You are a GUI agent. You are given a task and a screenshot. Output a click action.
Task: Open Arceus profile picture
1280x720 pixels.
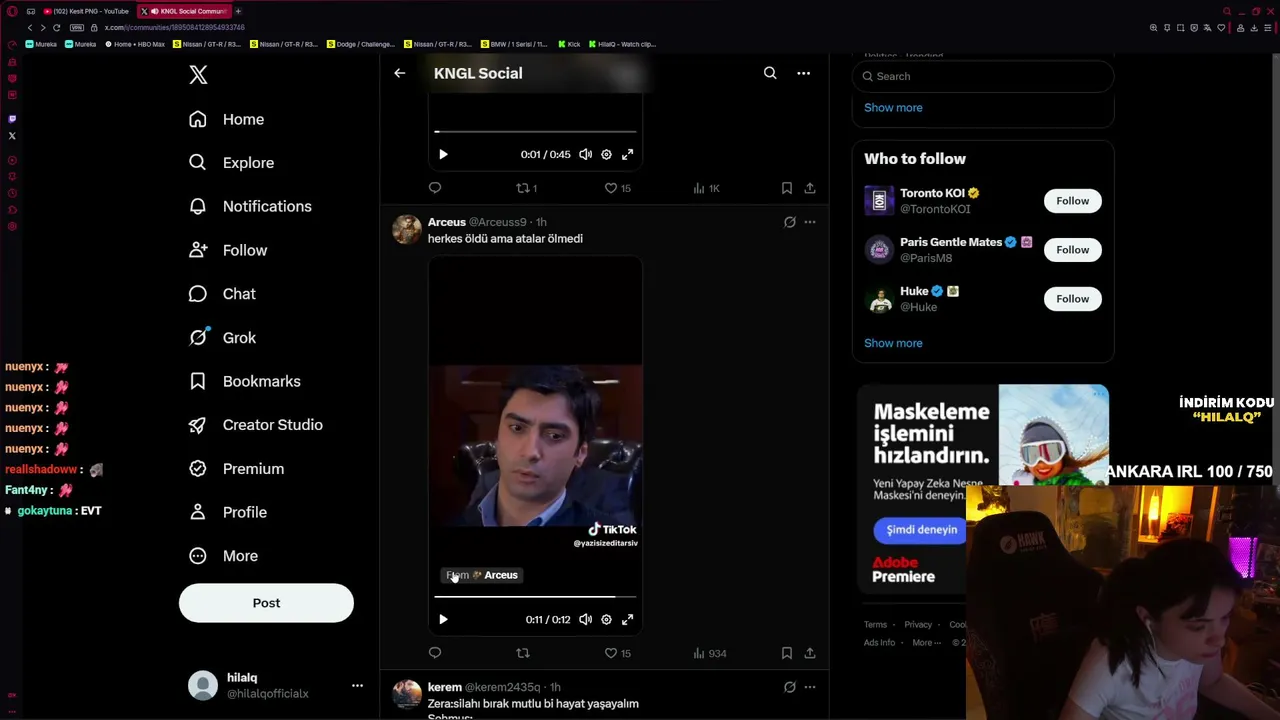coord(406,230)
